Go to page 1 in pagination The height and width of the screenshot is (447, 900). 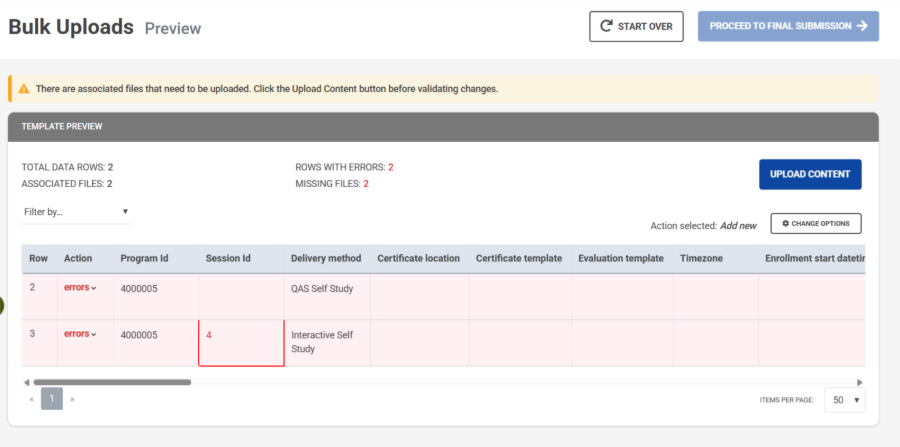[x=52, y=399]
